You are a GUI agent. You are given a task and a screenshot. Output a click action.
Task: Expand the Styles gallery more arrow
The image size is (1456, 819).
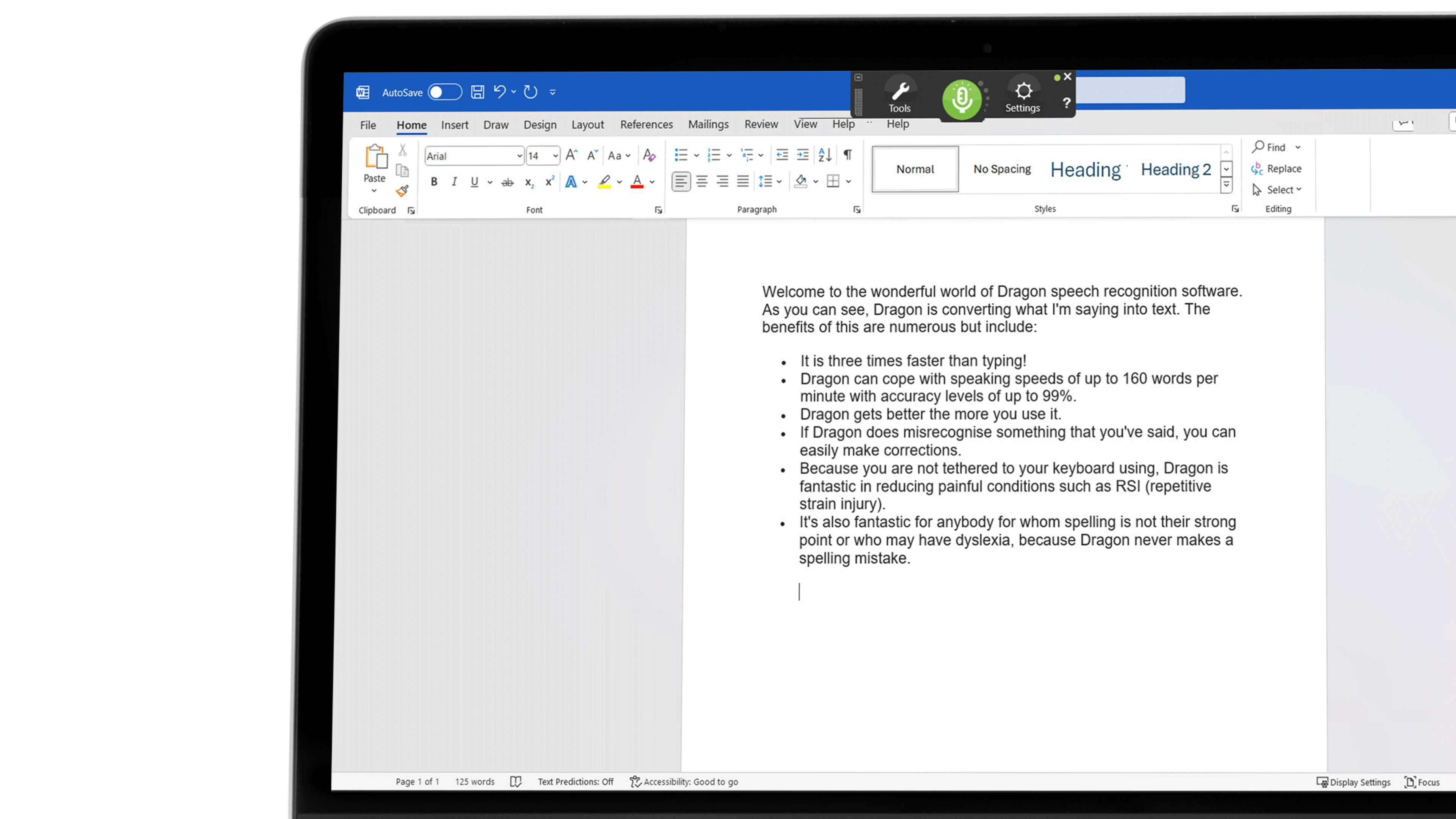point(1227,185)
